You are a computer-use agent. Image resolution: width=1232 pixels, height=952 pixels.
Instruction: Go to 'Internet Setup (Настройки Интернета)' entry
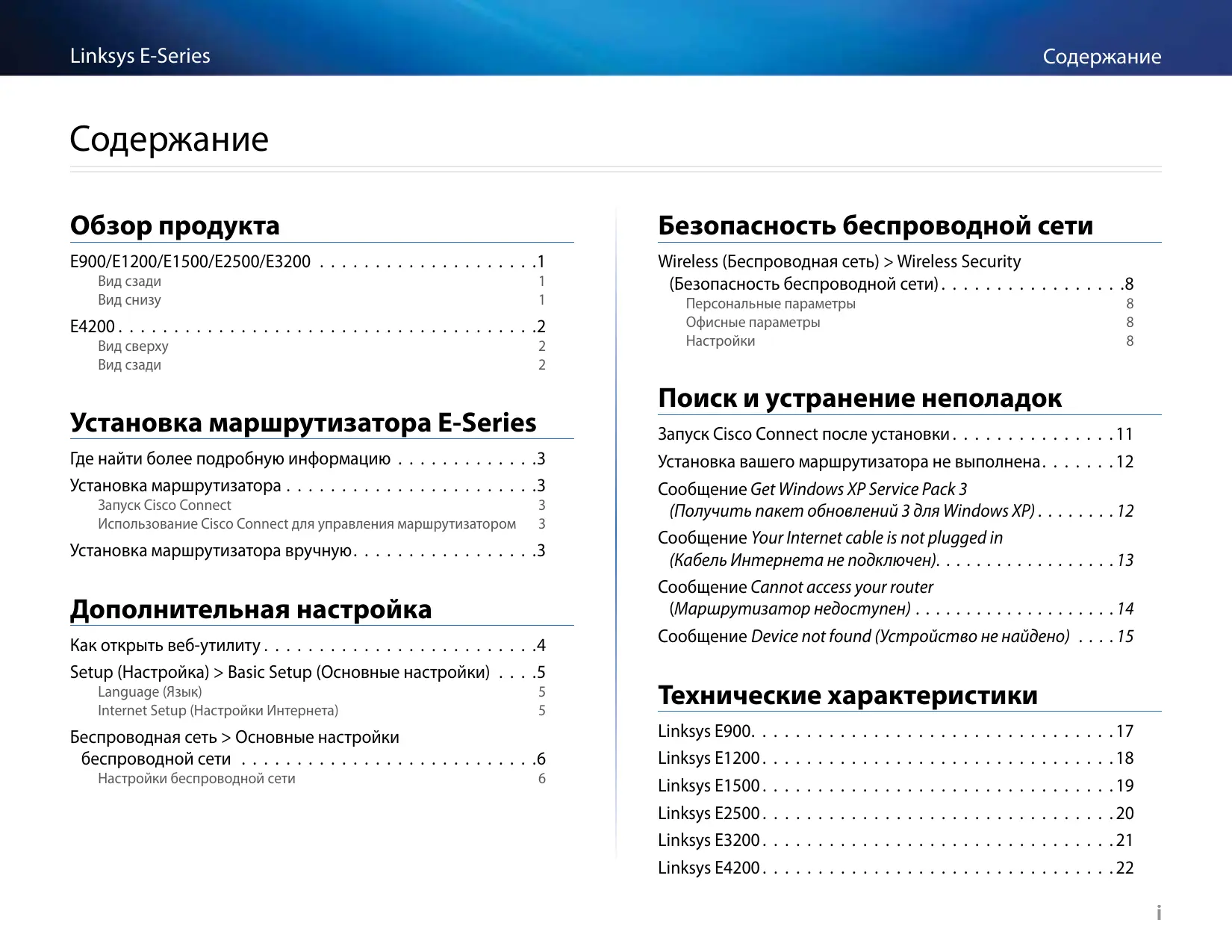point(217,711)
